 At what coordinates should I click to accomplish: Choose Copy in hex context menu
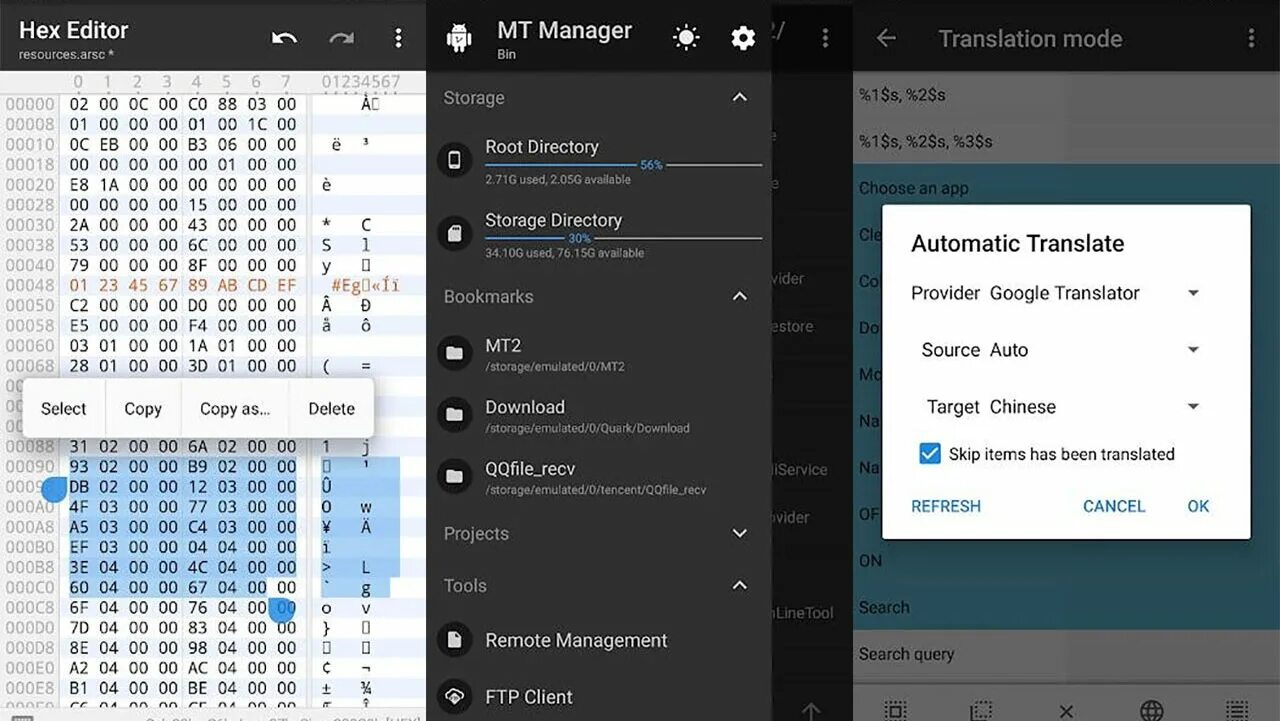[143, 408]
